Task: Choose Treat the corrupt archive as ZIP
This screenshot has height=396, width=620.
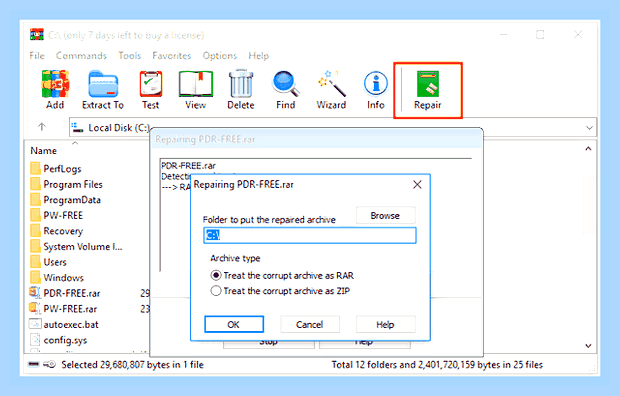Action: 280,291
